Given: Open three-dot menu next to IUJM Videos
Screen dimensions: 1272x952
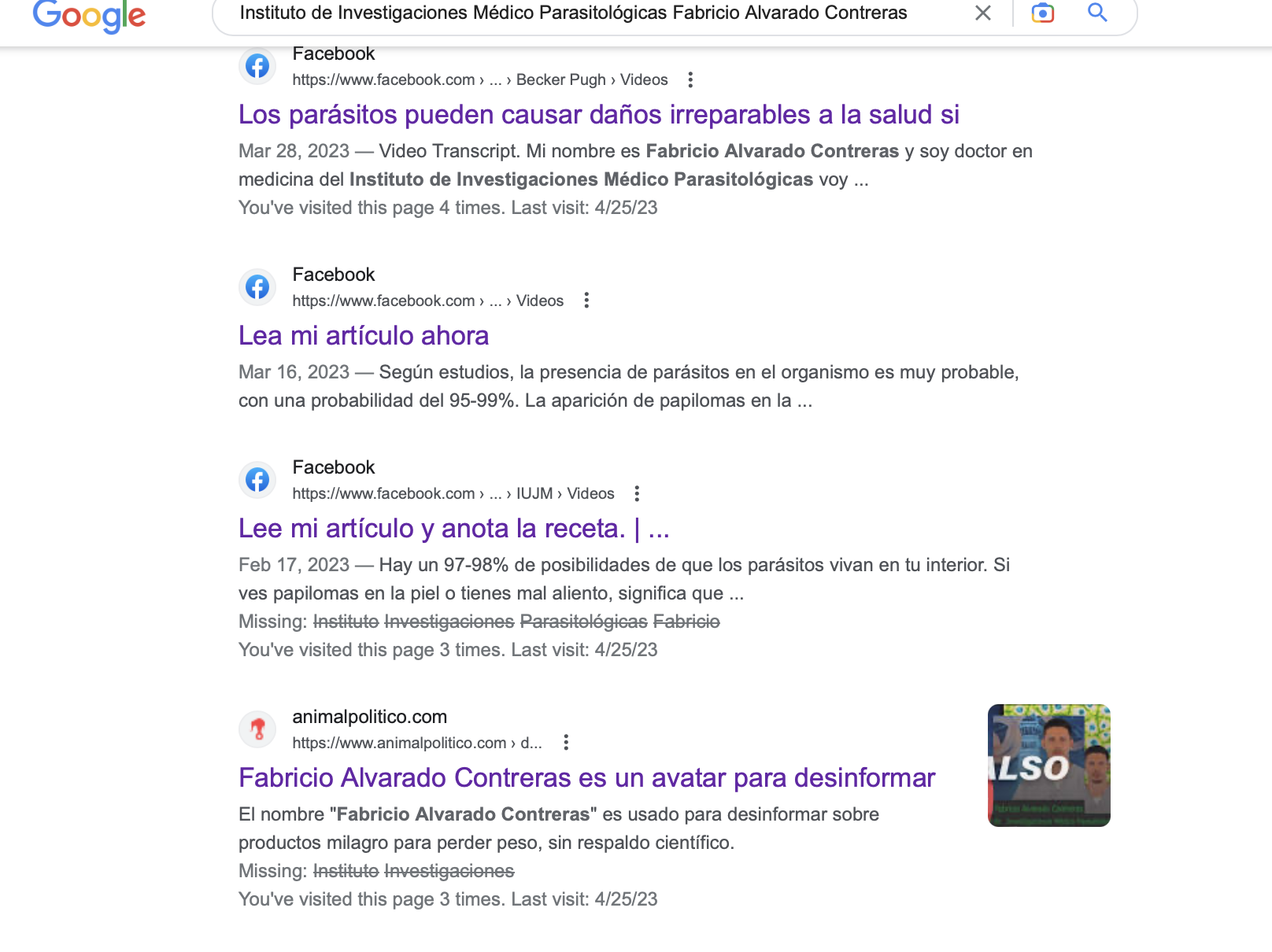Looking at the screenshot, I should pos(637,493).
